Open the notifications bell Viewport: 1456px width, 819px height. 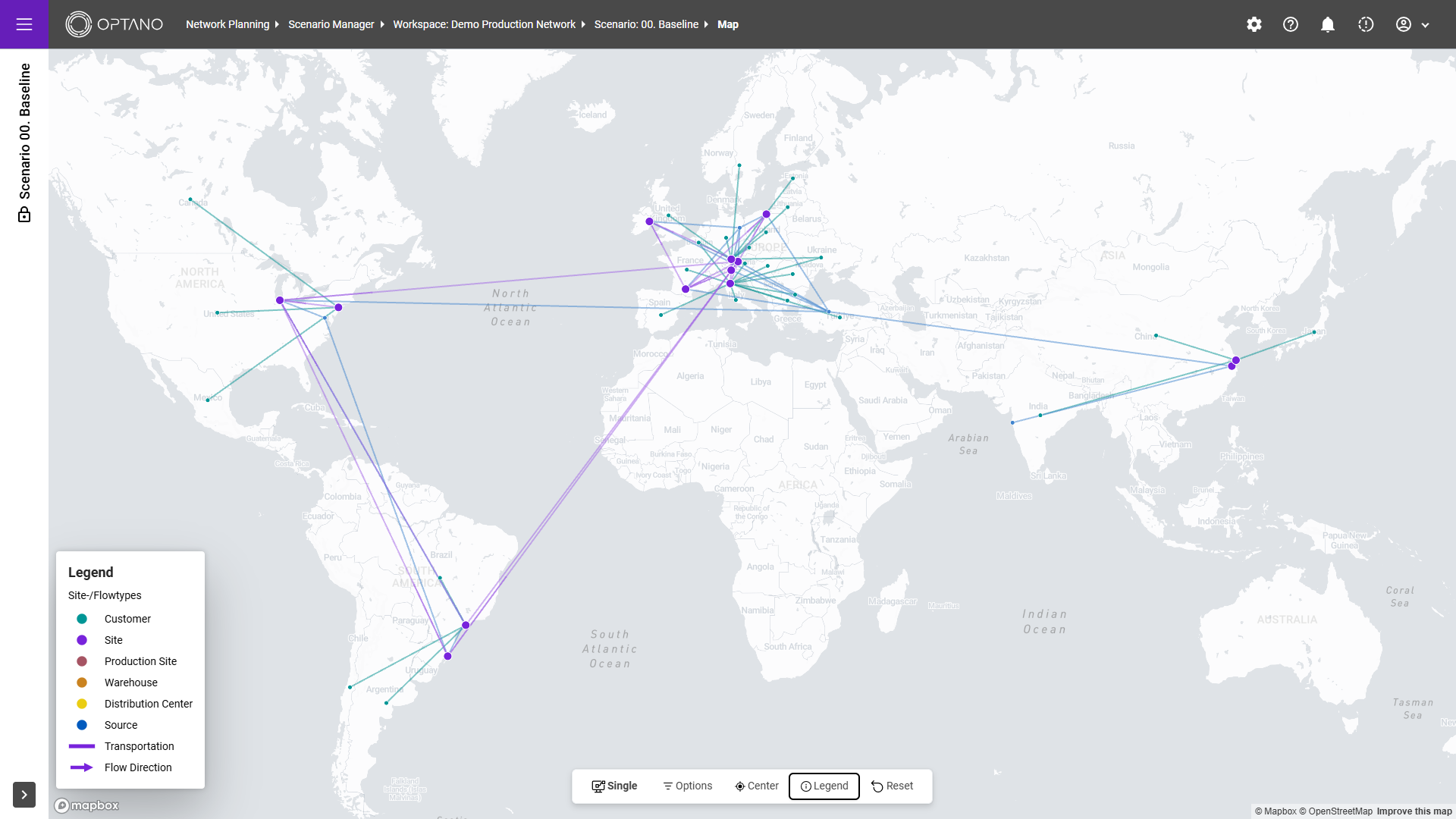click(1328, 24)
